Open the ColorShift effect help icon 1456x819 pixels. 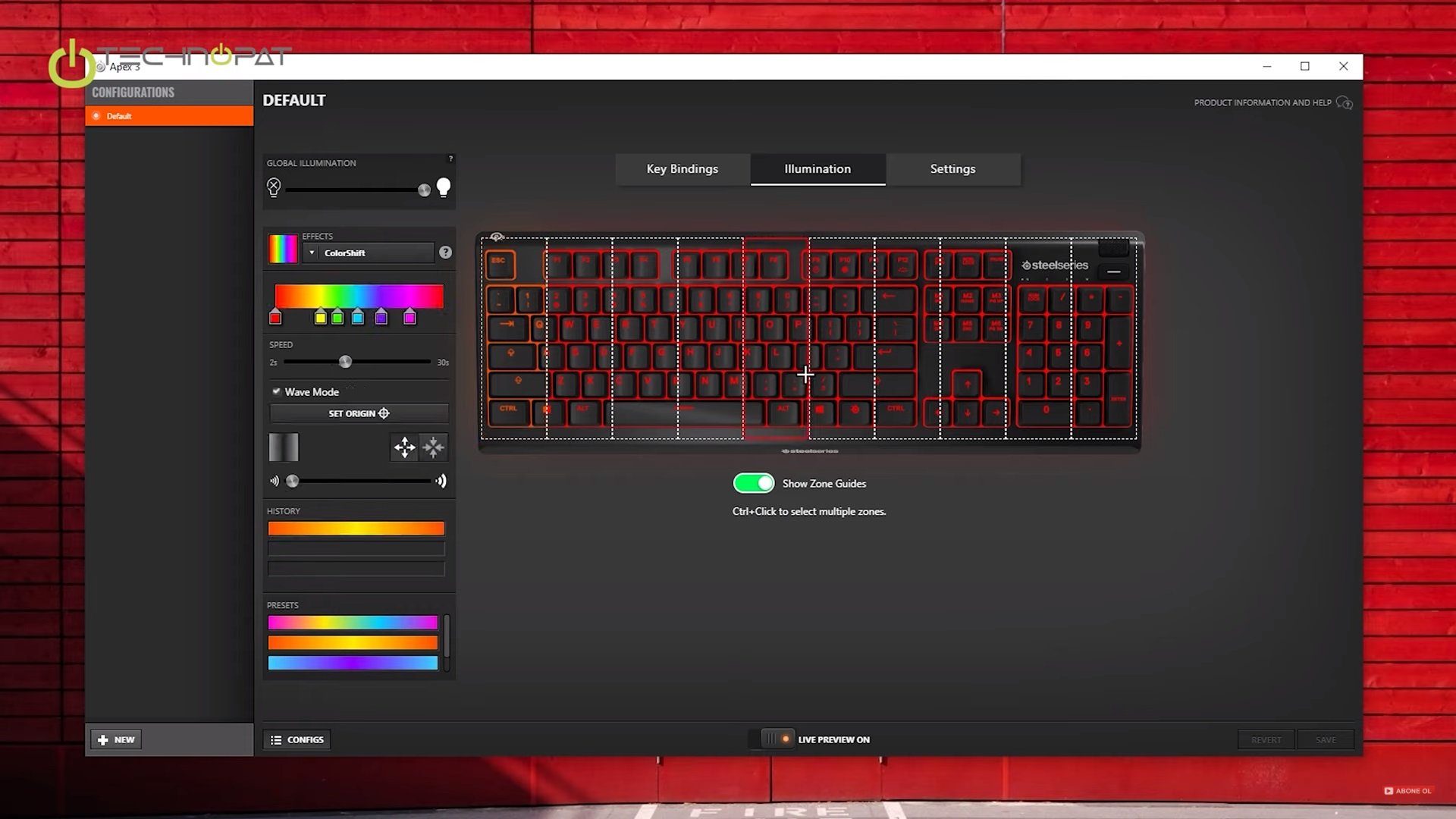click(445, 253)
